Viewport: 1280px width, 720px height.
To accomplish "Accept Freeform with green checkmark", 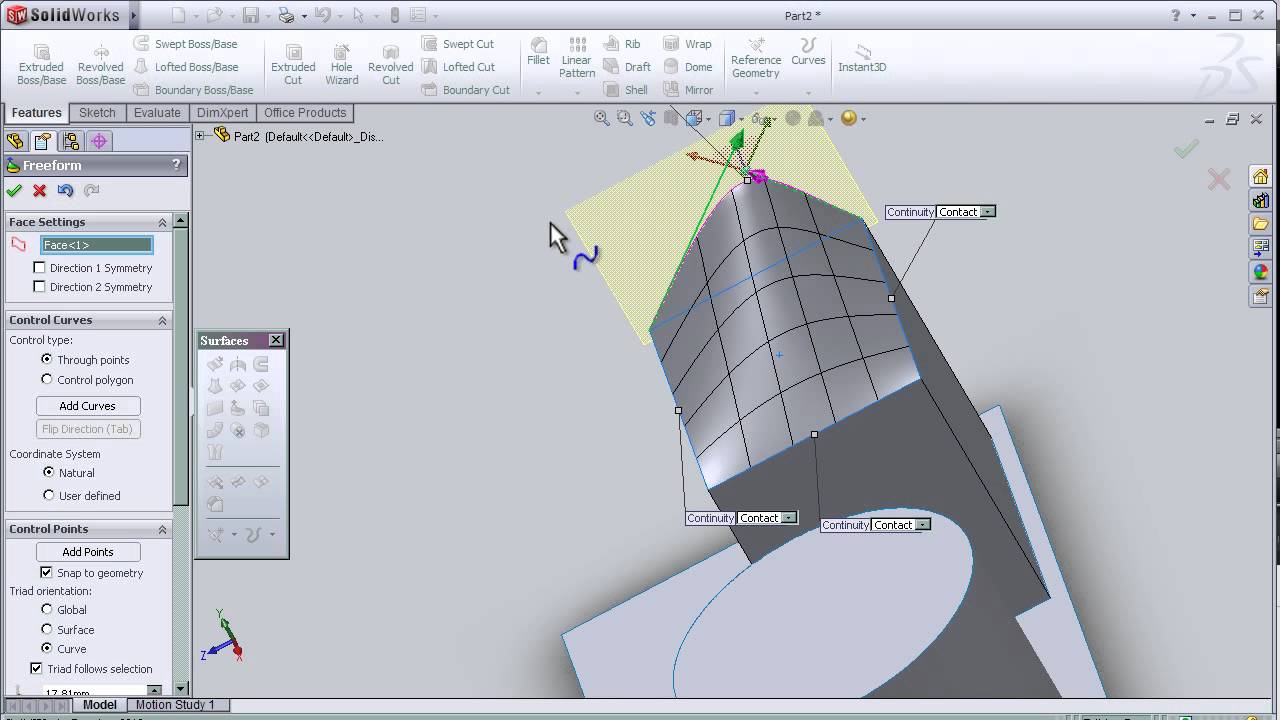I will pos(14,191).
